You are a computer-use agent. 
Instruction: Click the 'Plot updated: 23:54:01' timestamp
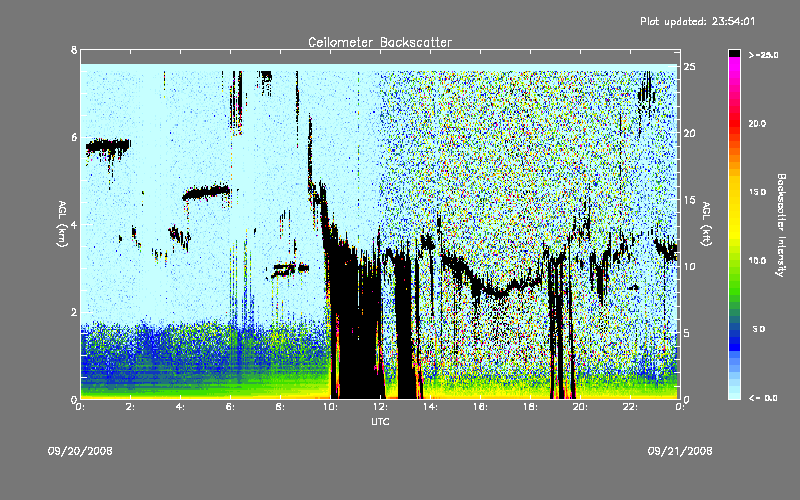tap(697, 21)
